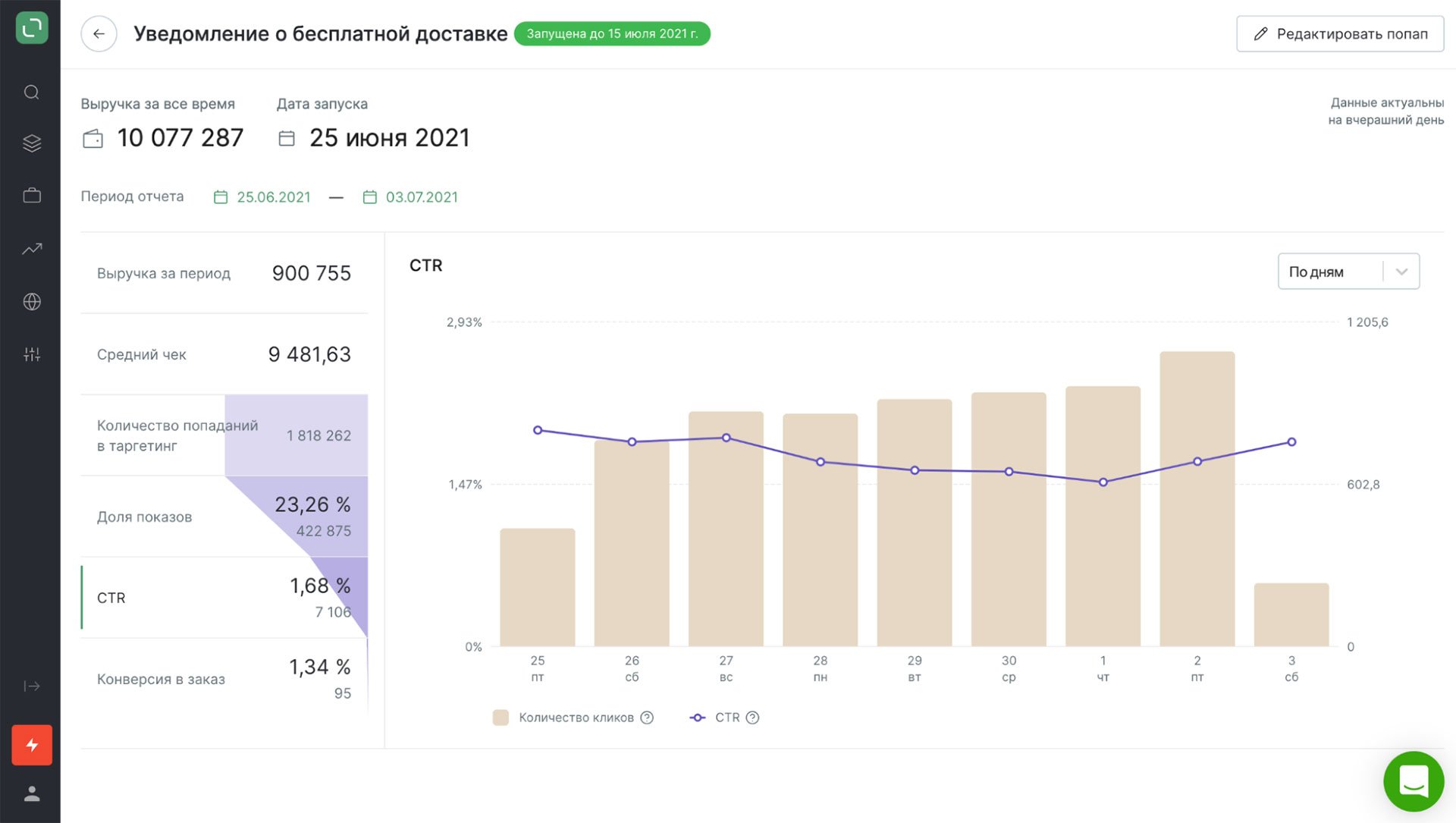This screenshot has width=1456, height=823.
Task: Click Редактировать попап button
Action: 1340,33
